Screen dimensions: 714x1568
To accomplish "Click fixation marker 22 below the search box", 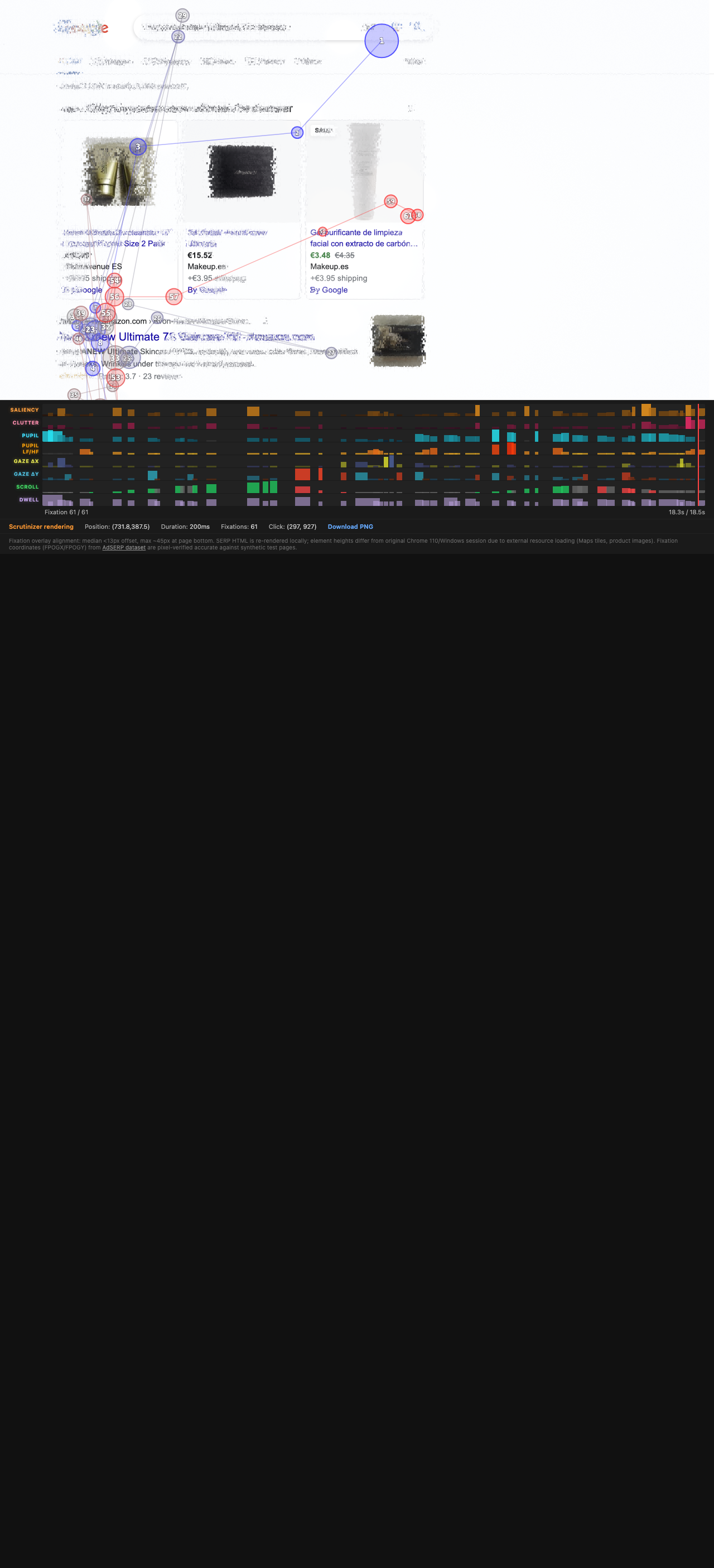I will [178, 37].
